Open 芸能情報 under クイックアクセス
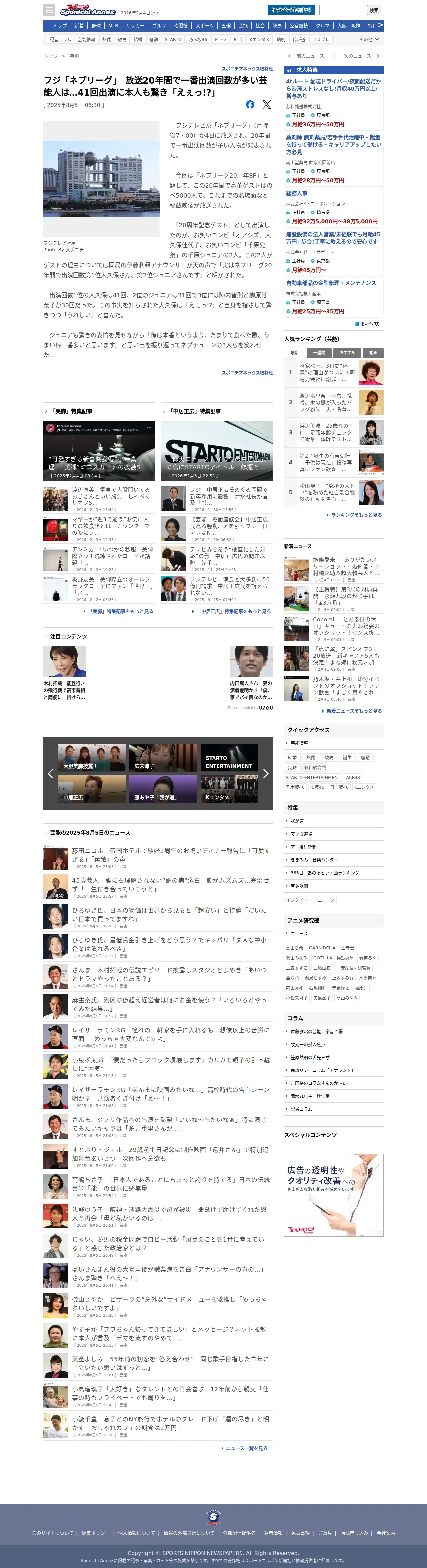Screen dimensions: 427x1568 point(299,743)
